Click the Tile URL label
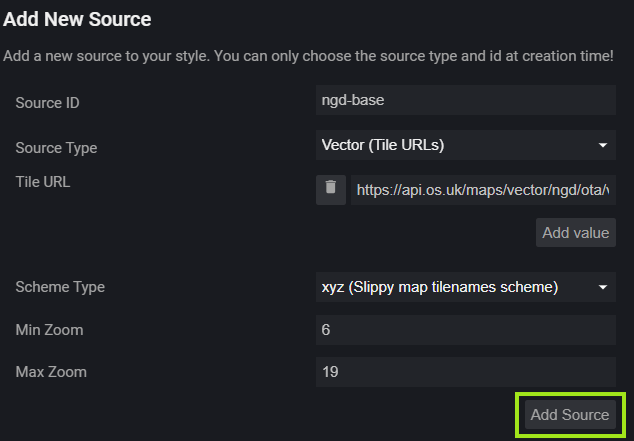Screen dimensions: 634x441 [x=42, y=181]
